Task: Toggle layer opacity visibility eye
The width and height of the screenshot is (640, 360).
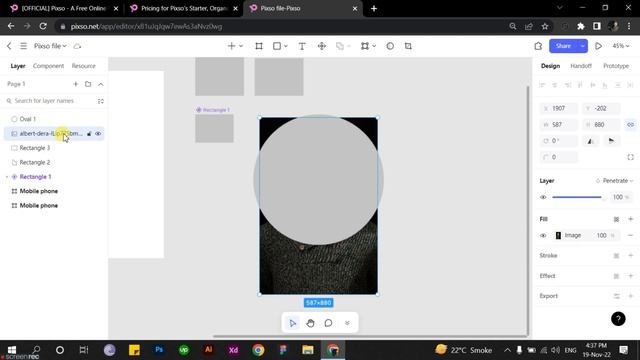Action: [543, 197]
